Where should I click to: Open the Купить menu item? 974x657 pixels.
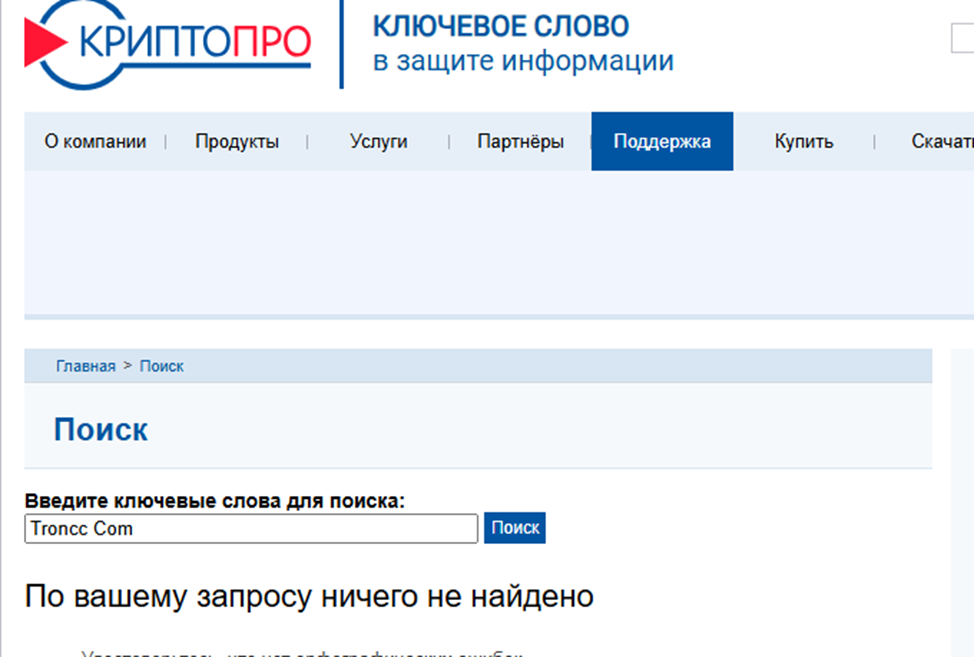pyautogui.click(x=804, y=142)
